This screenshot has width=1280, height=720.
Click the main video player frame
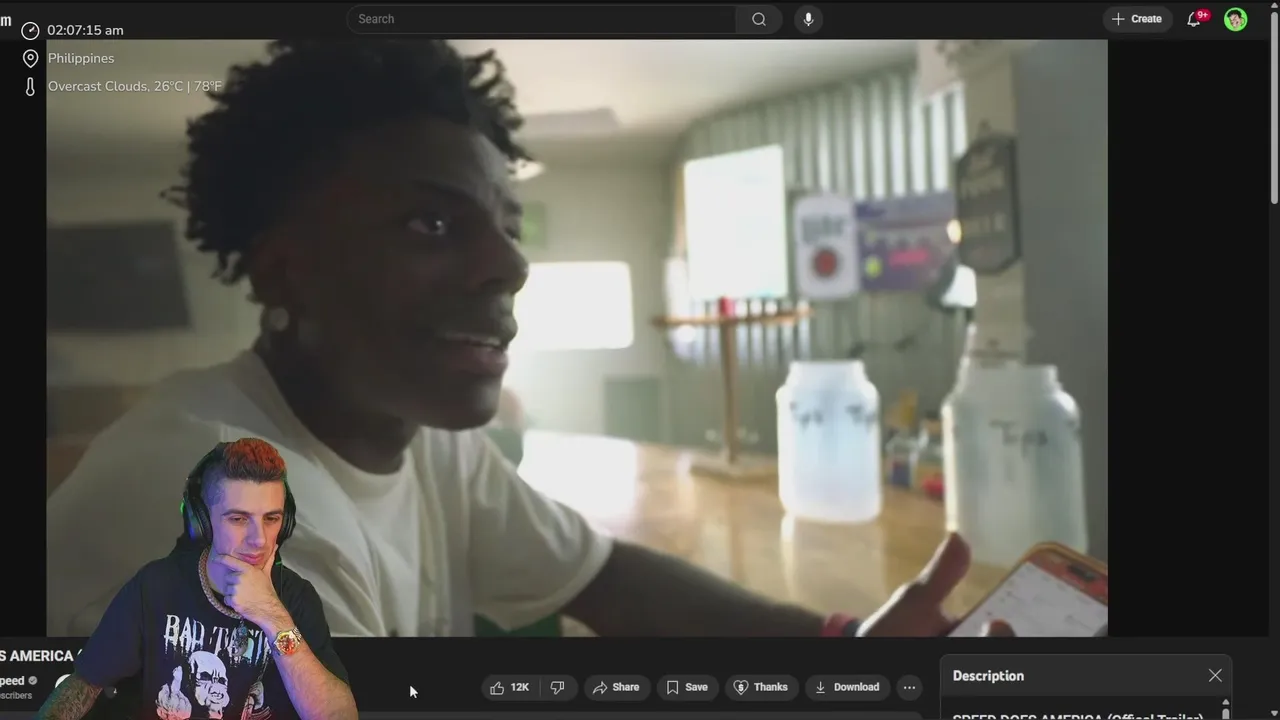[x=577, y=338]
